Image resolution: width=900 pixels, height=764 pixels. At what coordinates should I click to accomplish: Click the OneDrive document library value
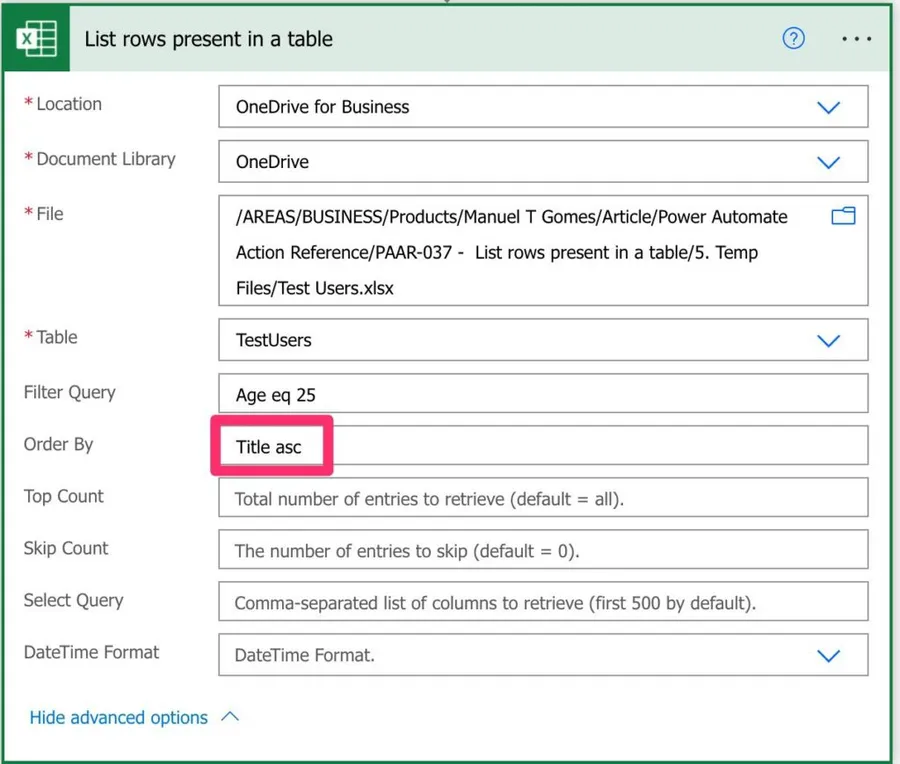pos(272,162)
